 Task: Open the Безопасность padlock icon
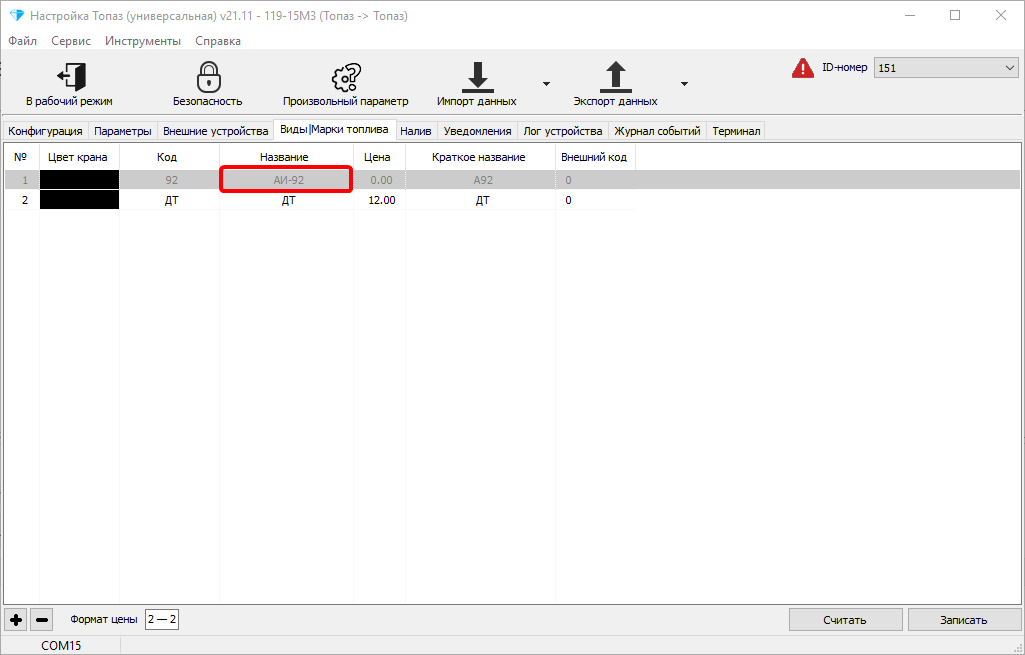coord(208,77)
